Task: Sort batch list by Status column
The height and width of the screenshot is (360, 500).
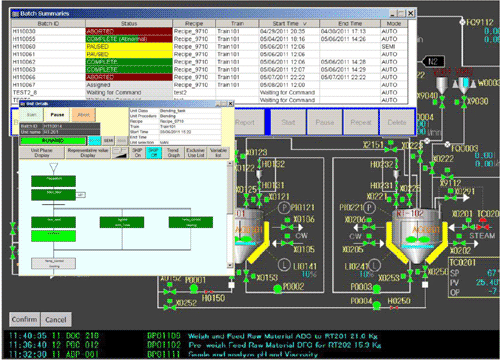Action: (129, 23)
